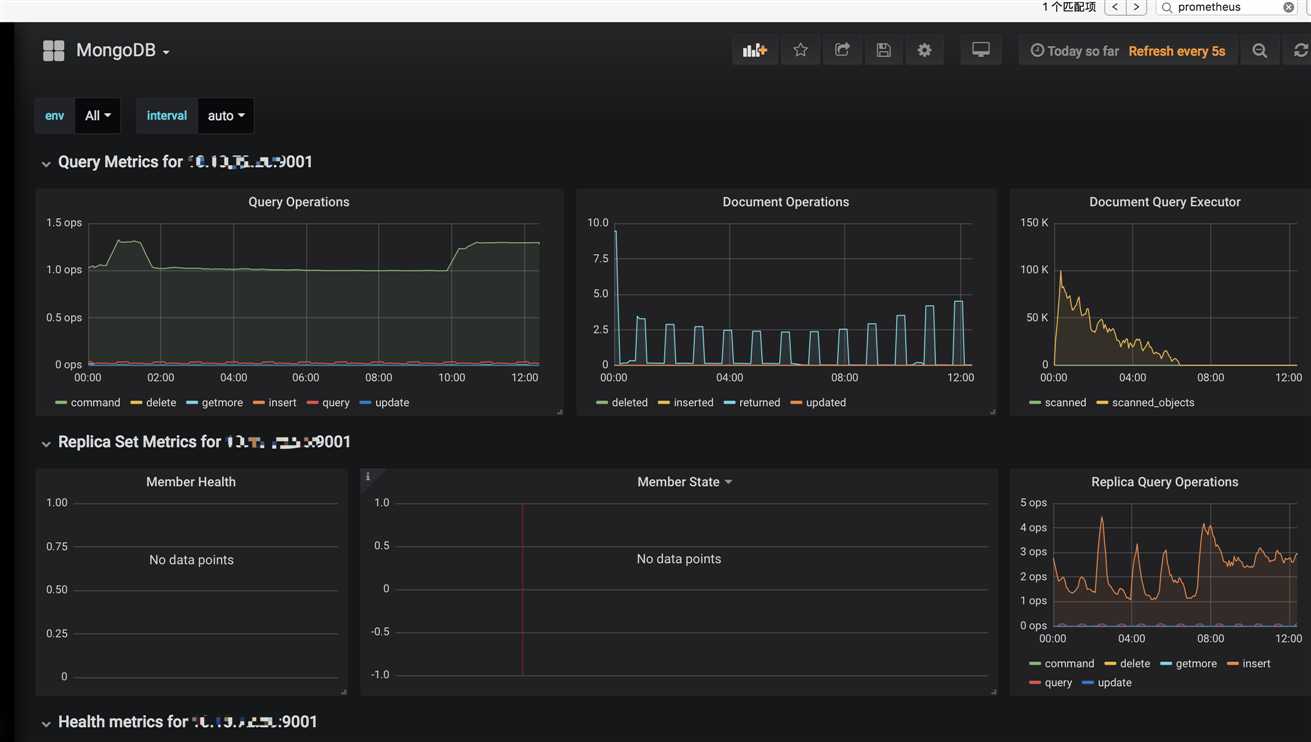
Task: Clear the prometheus search text
Action: [x=1289, y=7]
